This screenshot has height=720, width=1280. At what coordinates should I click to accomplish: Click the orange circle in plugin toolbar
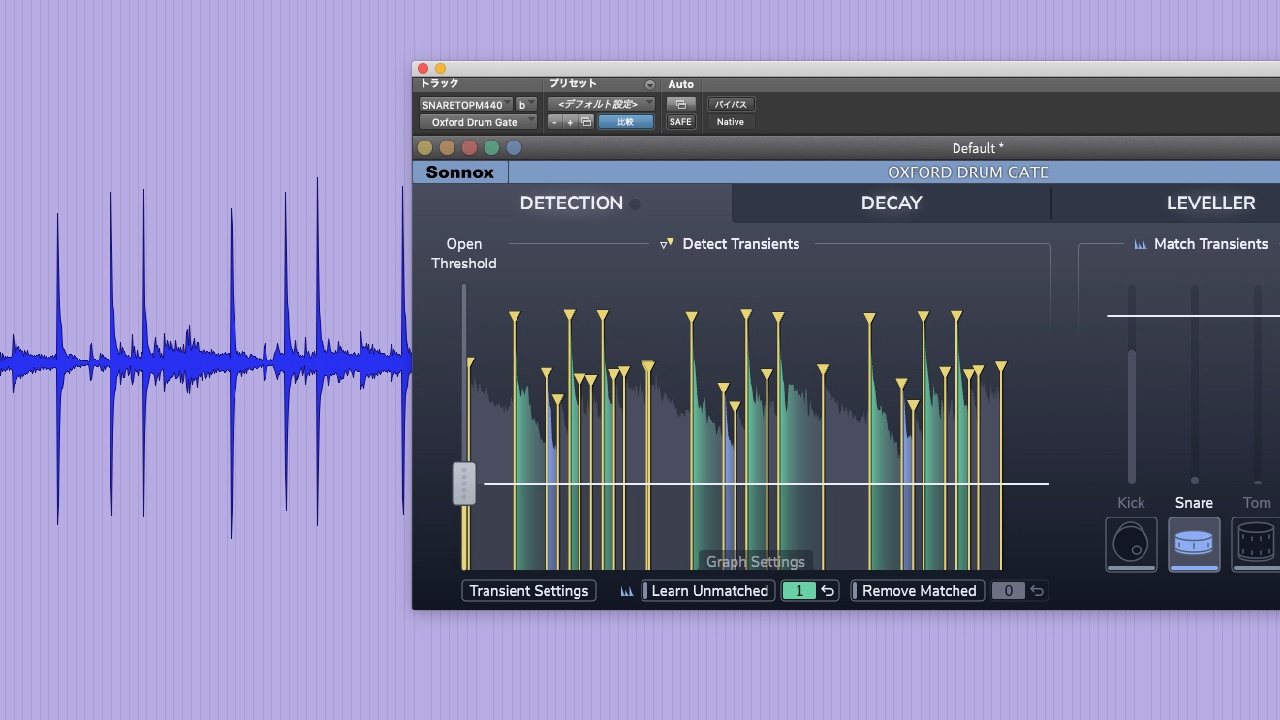tap(447, 148)
